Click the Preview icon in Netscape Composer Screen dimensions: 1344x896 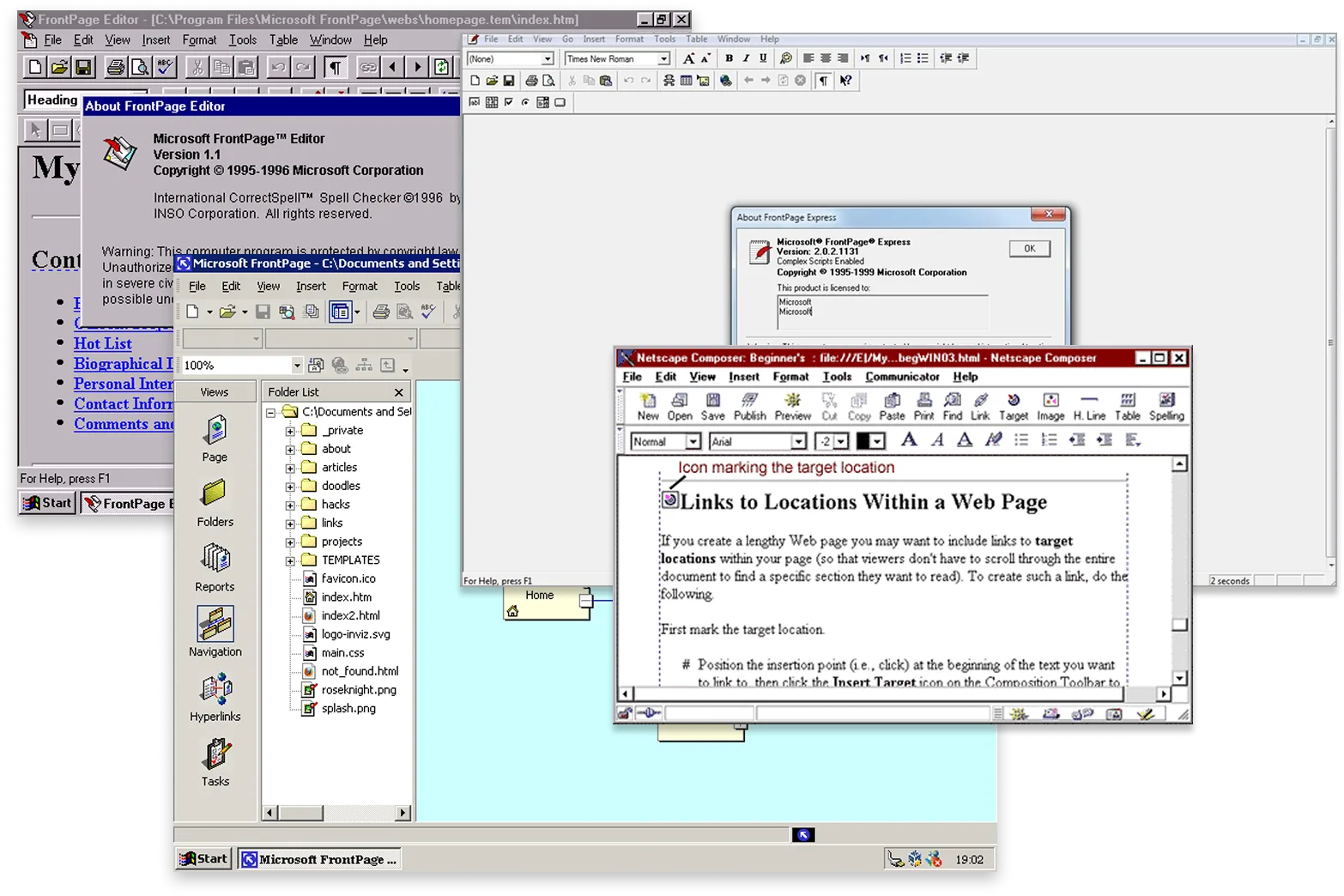point(792,407)
